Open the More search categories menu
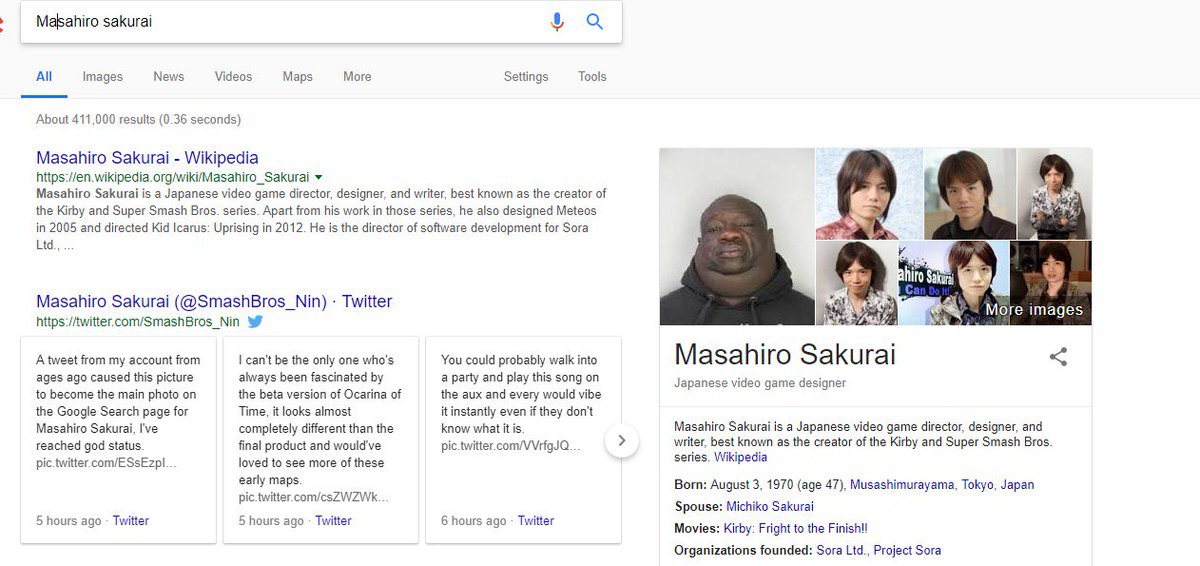This screenshot has height=566, width=1200. (x=357, y=76)
